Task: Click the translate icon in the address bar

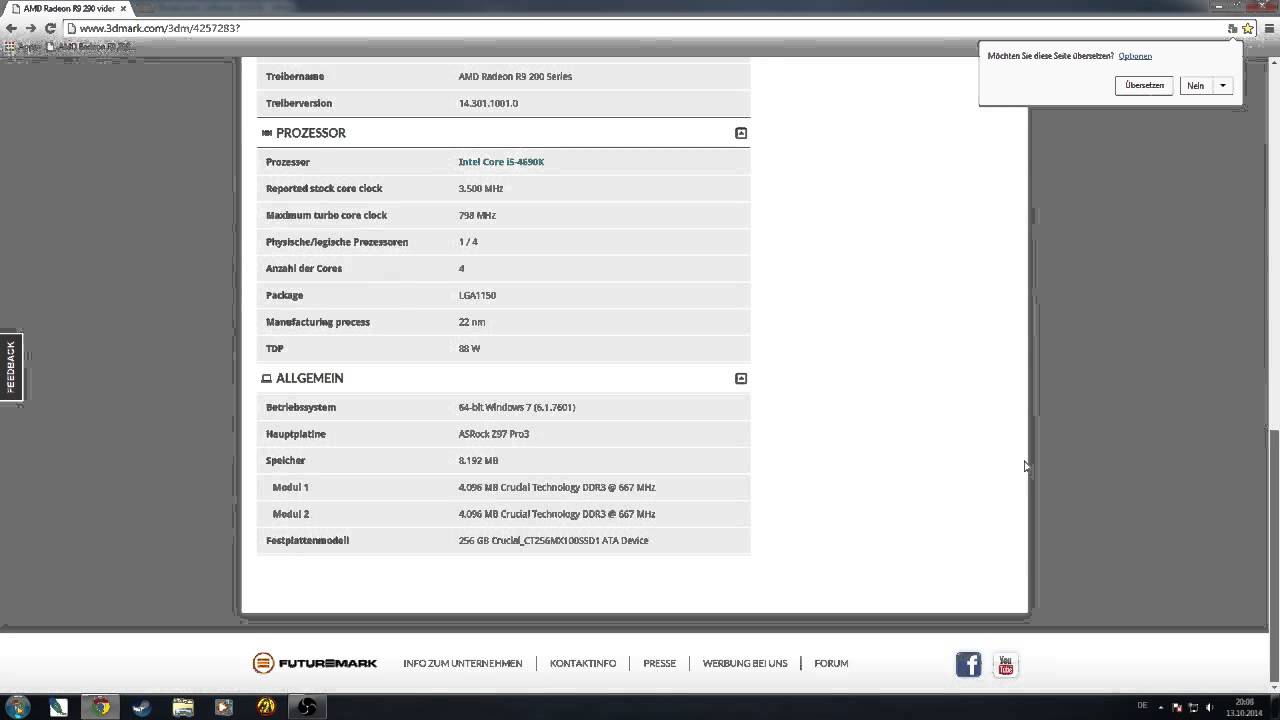Action: pos(1233,28)
